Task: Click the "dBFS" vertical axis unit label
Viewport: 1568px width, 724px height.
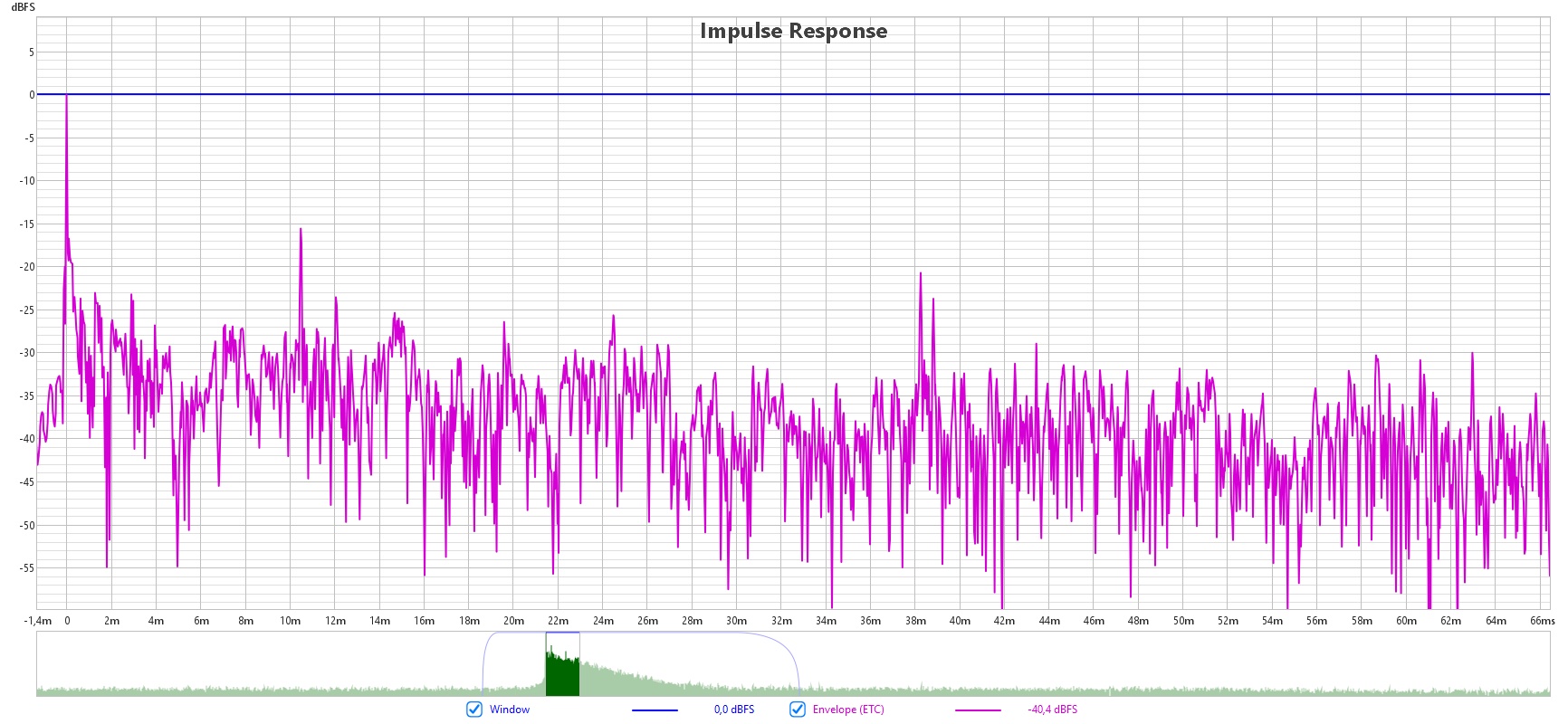Action: 23,7
